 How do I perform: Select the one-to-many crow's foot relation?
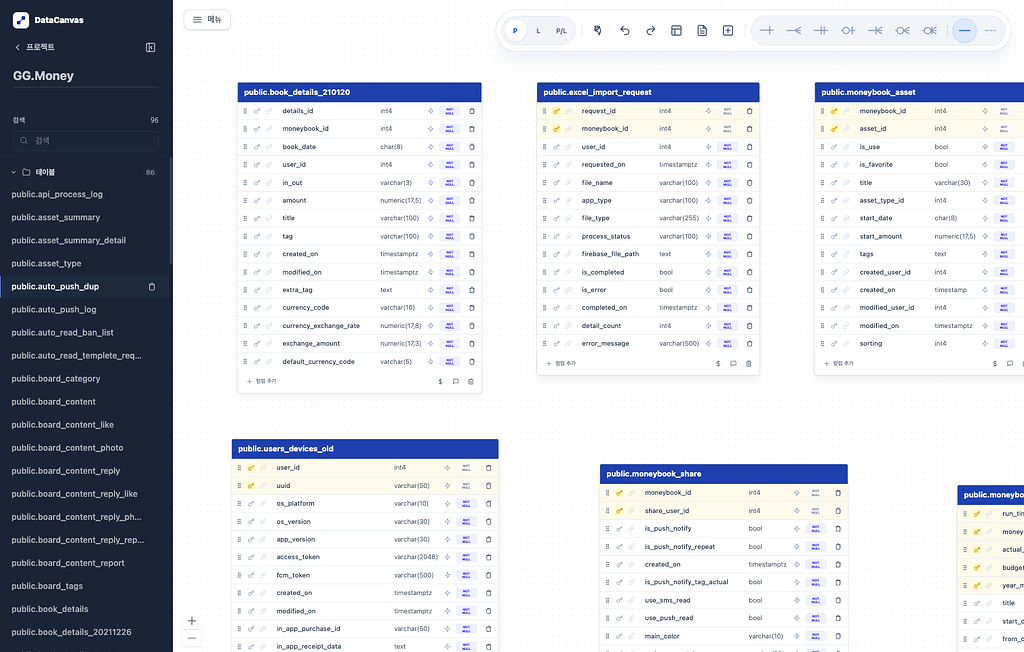click(x=793, y=31)
